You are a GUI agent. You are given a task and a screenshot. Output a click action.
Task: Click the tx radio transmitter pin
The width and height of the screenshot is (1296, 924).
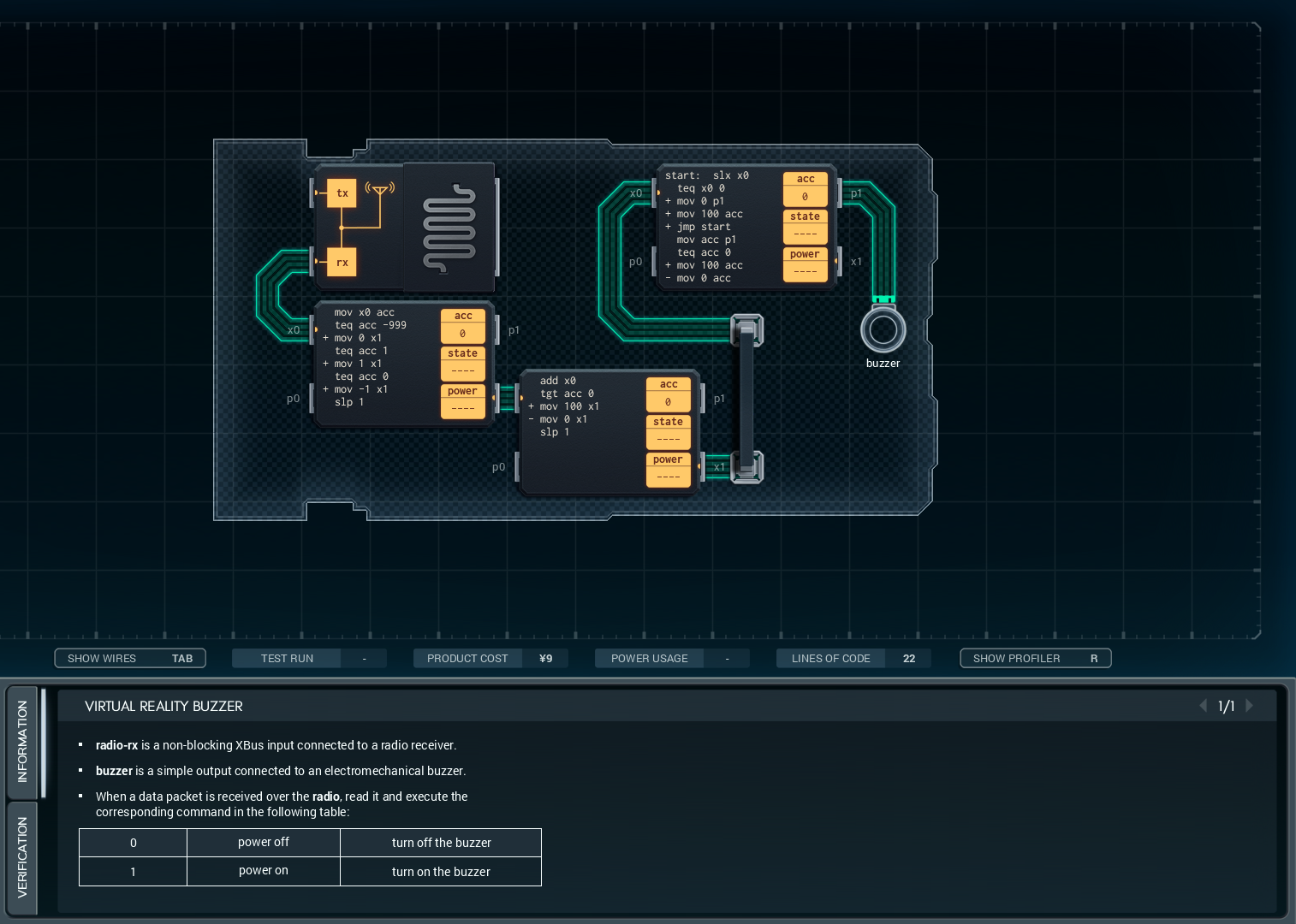point(342,193)
